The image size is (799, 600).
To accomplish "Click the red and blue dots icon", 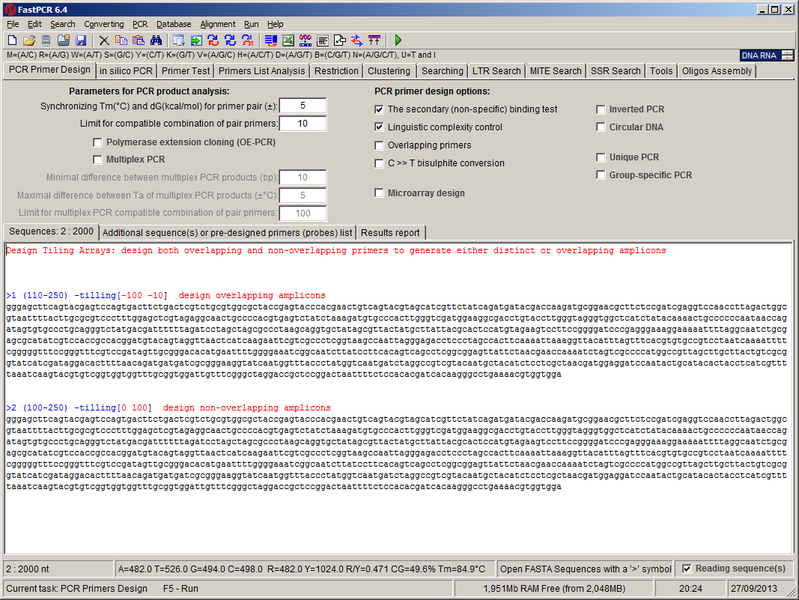I will point(305,40).
